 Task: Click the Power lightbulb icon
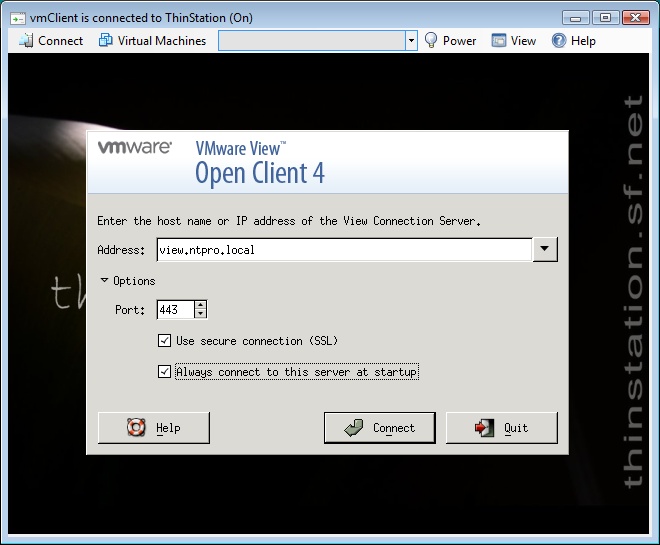431,41
